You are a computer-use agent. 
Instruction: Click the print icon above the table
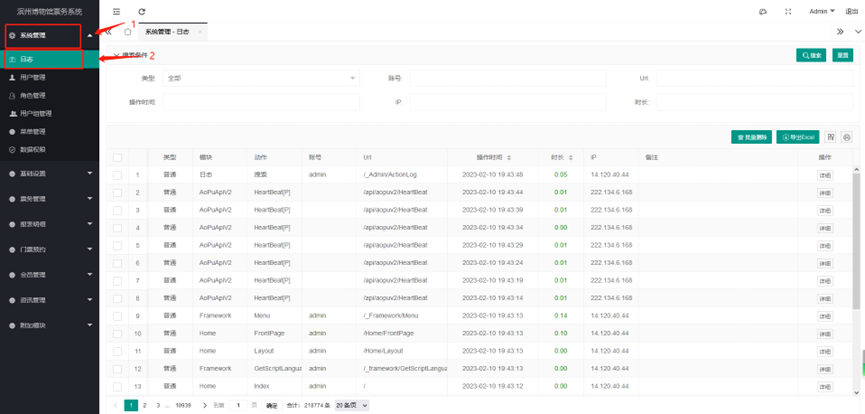847,137
